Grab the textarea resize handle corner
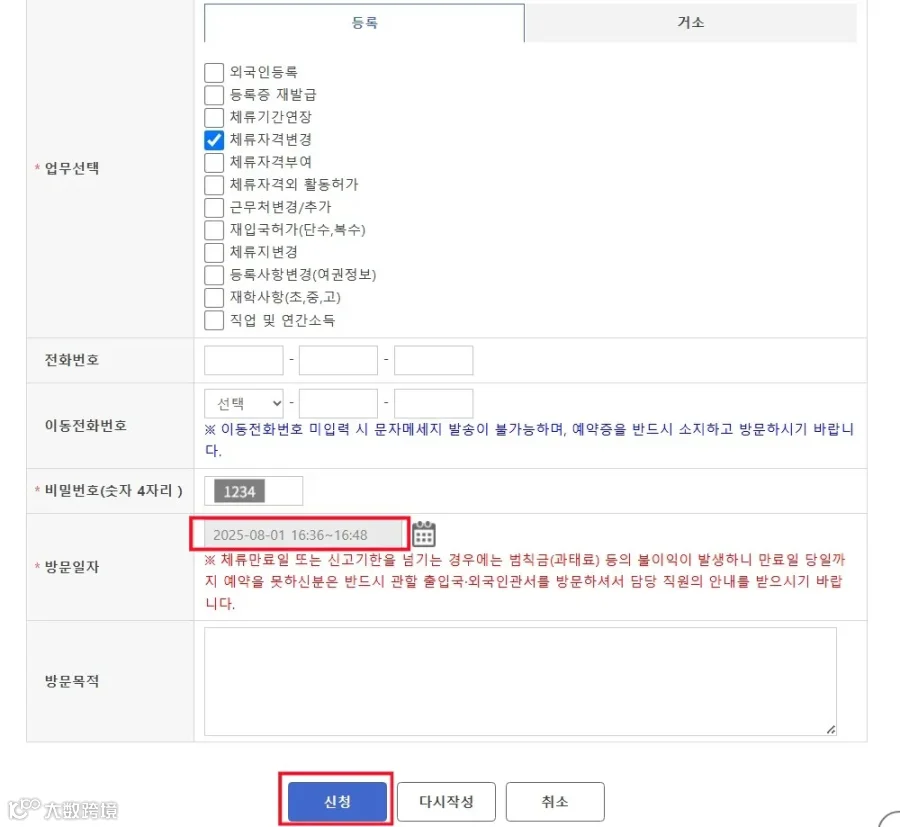Image resolution: width=900 pixels, height=827 pixels. click(x=831, y=729)
